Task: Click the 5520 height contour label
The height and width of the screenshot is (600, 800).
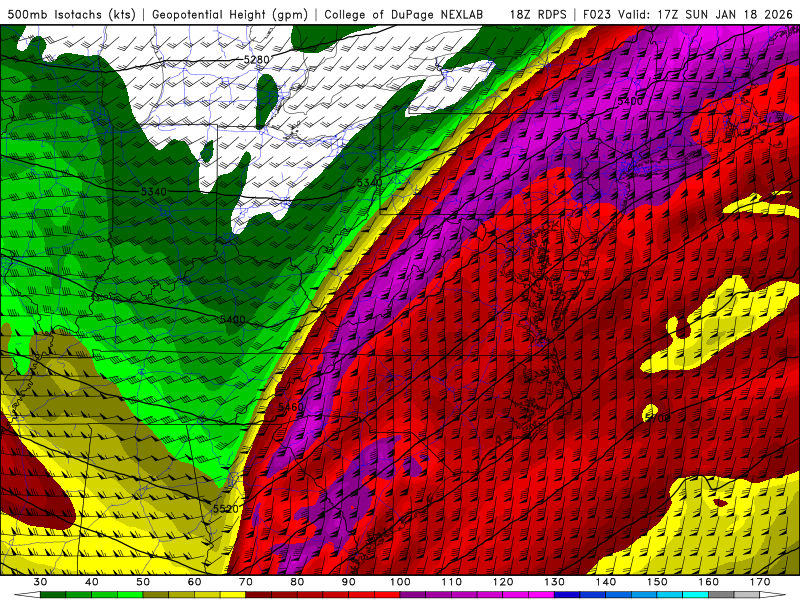Action: click(x=226, y=509)
